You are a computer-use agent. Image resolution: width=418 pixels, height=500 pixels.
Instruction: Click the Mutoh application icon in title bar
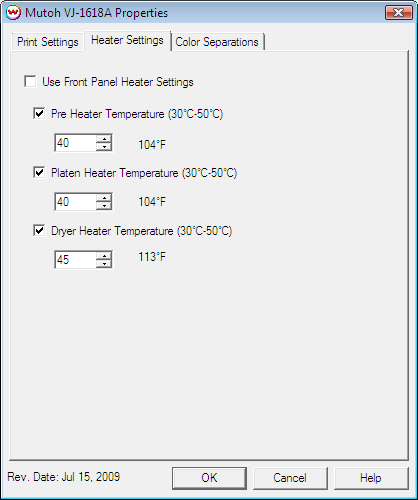14,13
